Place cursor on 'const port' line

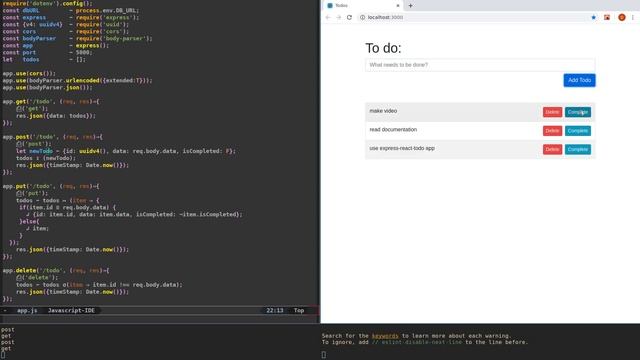click(47, 52)
